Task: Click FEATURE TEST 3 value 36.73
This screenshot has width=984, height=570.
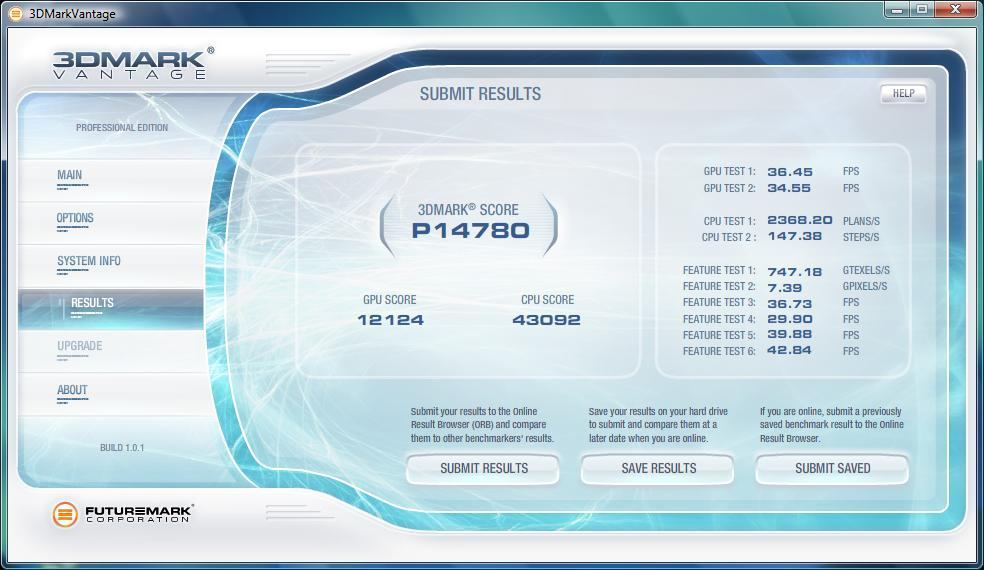Action: (x=789, y=304)
